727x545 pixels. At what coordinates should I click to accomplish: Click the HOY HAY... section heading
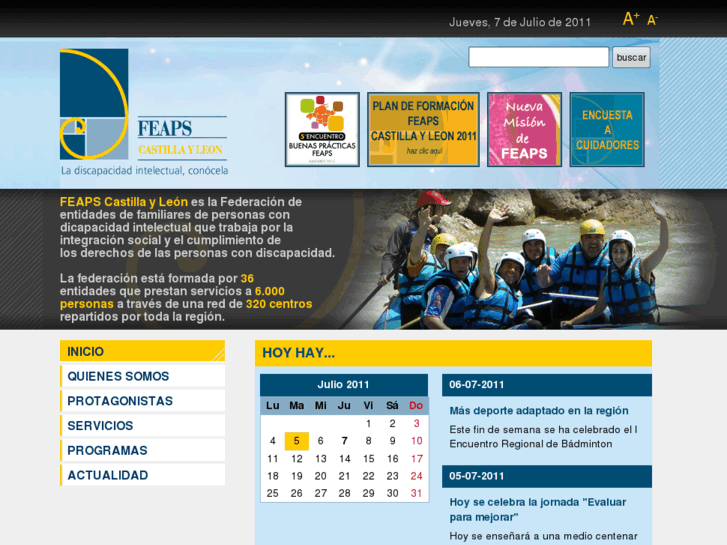click(x=453, y=353)
